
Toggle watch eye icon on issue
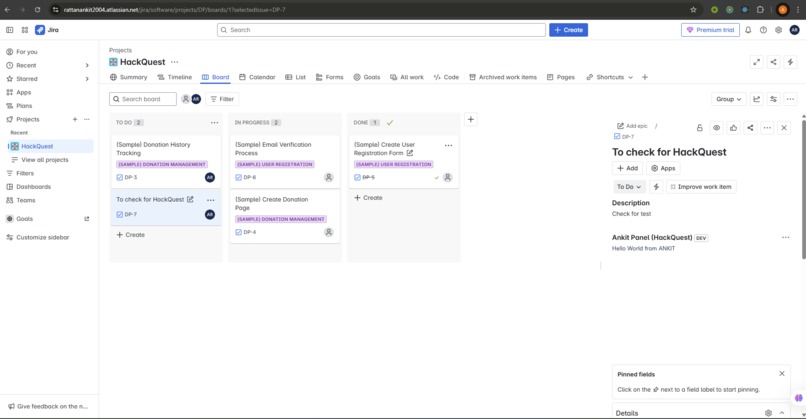pos(716,127)
